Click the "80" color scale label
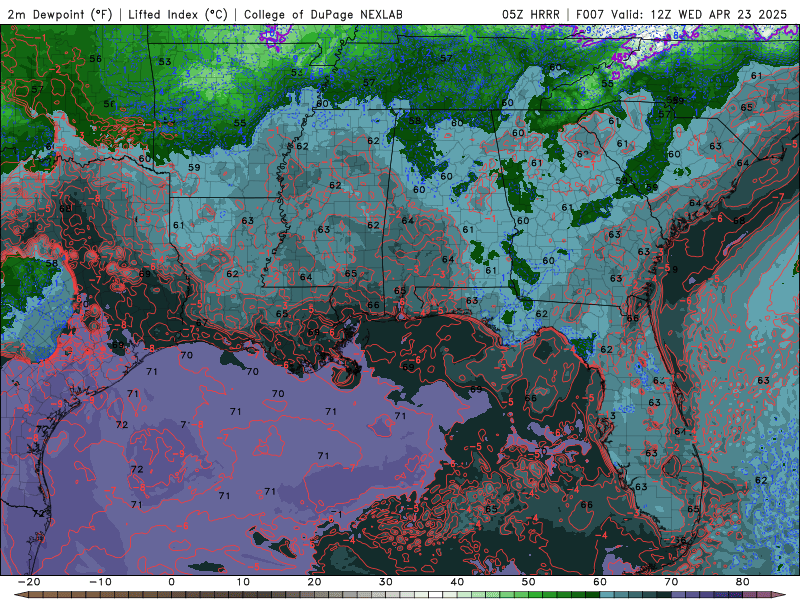 point(743,582)
